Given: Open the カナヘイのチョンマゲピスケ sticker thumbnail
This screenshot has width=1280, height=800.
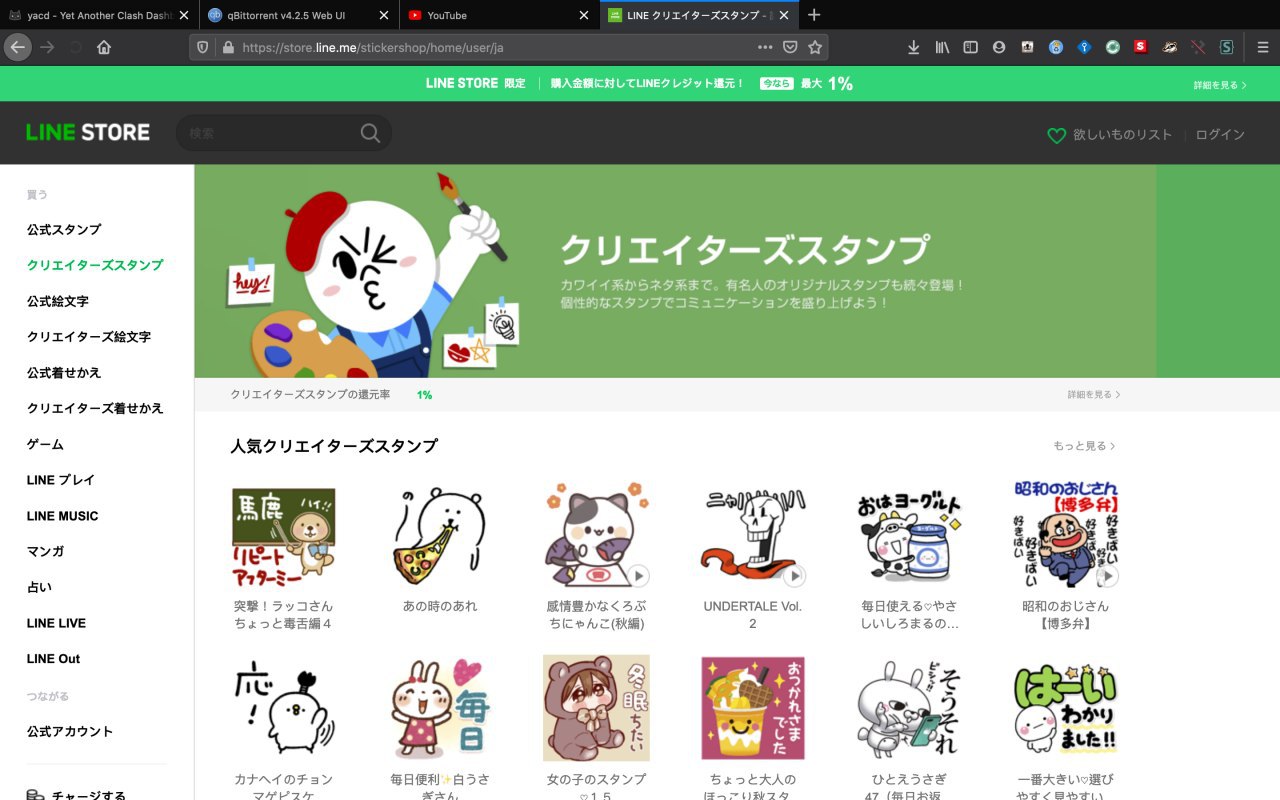Looking at the screenshot, I should click(x=283, y=709).
